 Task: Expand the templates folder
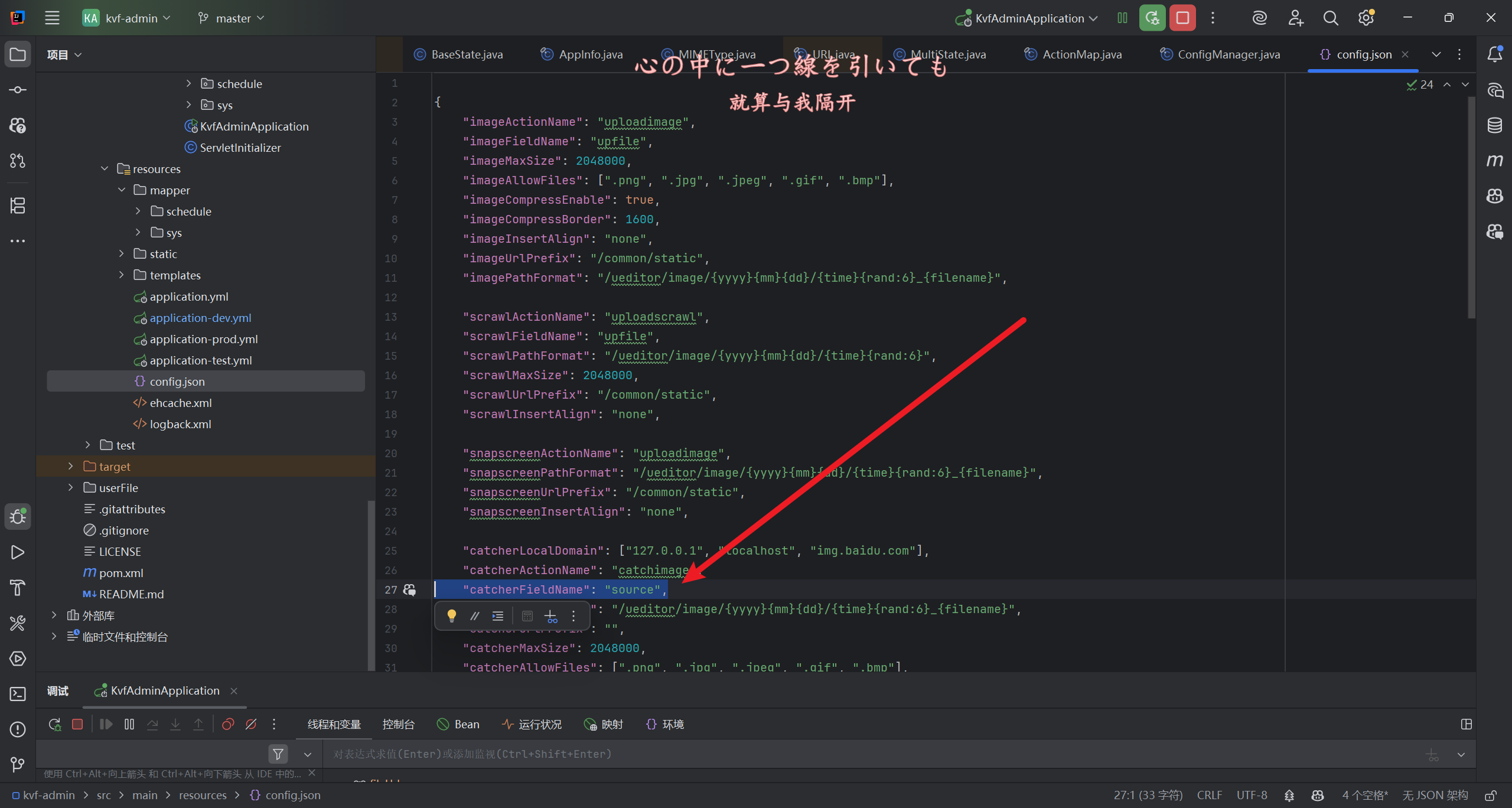122,275
